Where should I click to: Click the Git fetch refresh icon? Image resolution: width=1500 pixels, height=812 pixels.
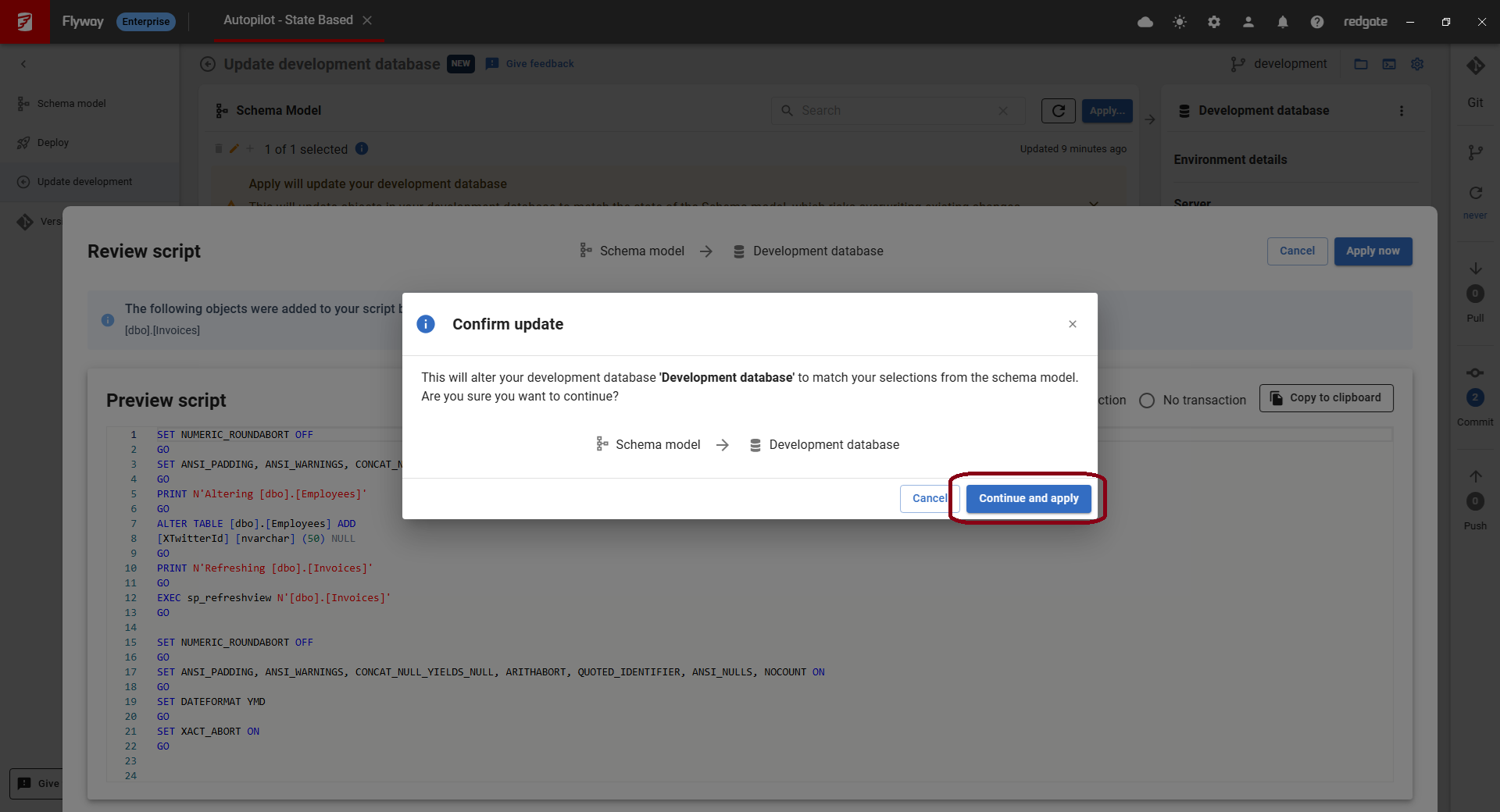[x=1475, y=193]
